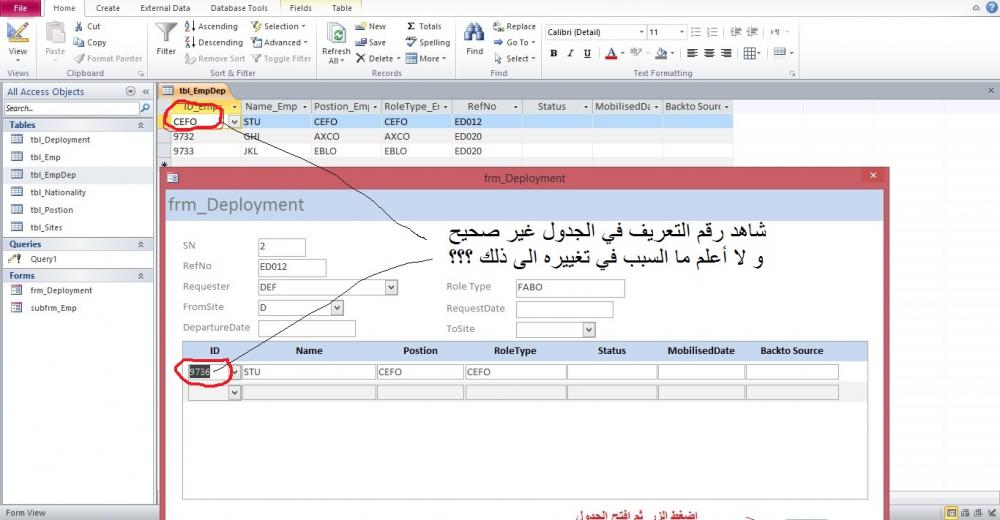Open the Selection filter dropdown
The height and width of the screenshot is (520, 1000).
coord(279,26)
